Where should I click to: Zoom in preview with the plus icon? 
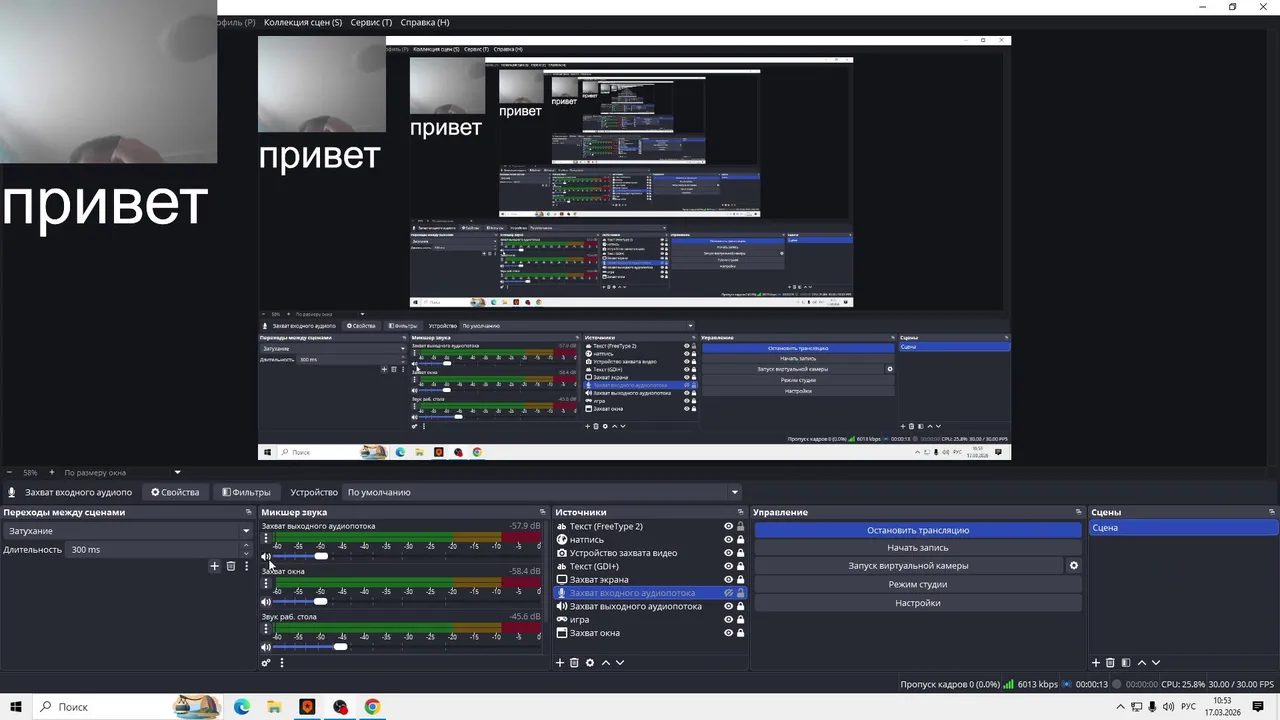(x=52, y=472)
